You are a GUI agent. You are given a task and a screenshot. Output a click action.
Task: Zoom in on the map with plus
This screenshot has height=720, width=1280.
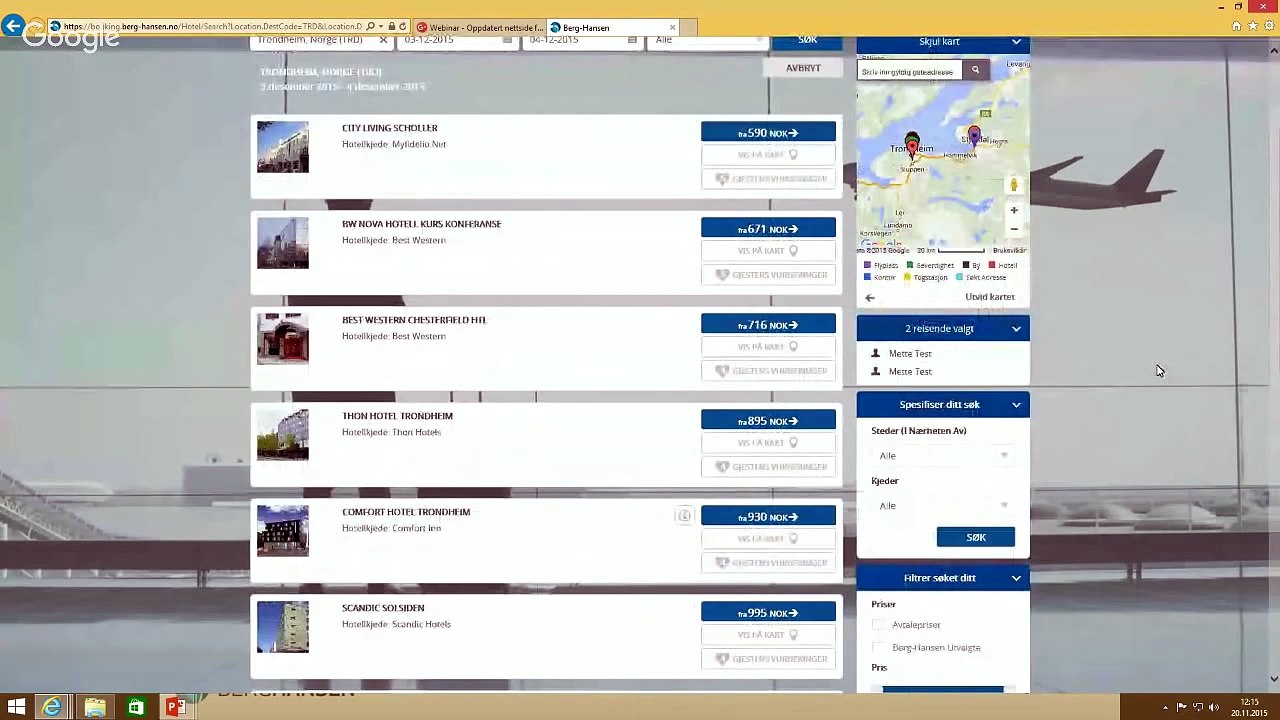click(x=1013, y=210)
